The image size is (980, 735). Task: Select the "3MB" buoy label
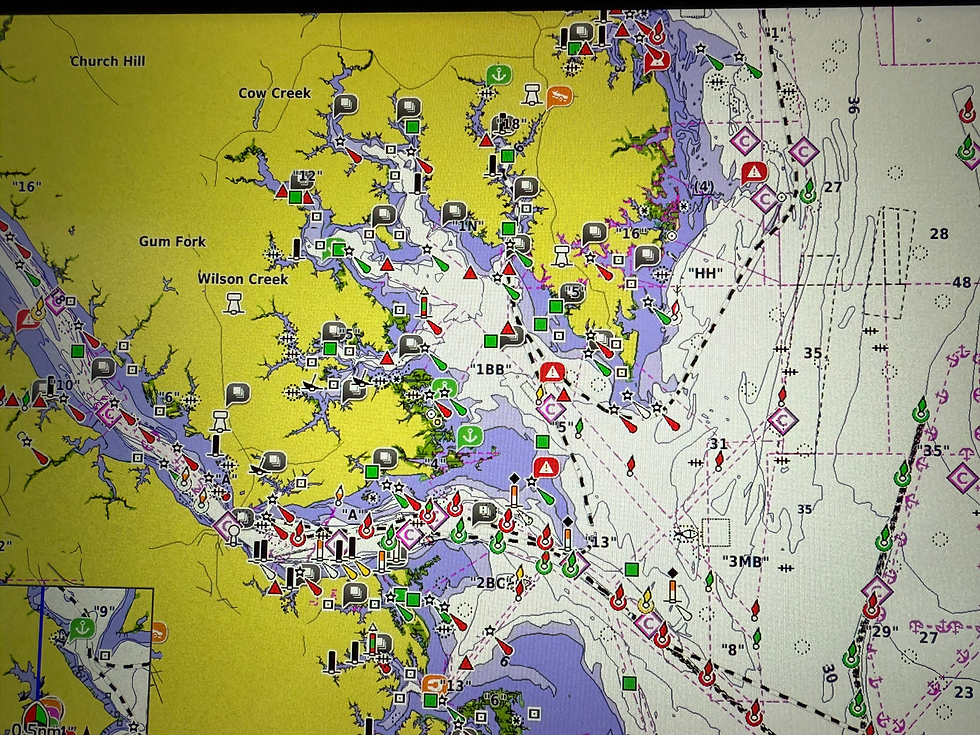[x=746, y=561]
